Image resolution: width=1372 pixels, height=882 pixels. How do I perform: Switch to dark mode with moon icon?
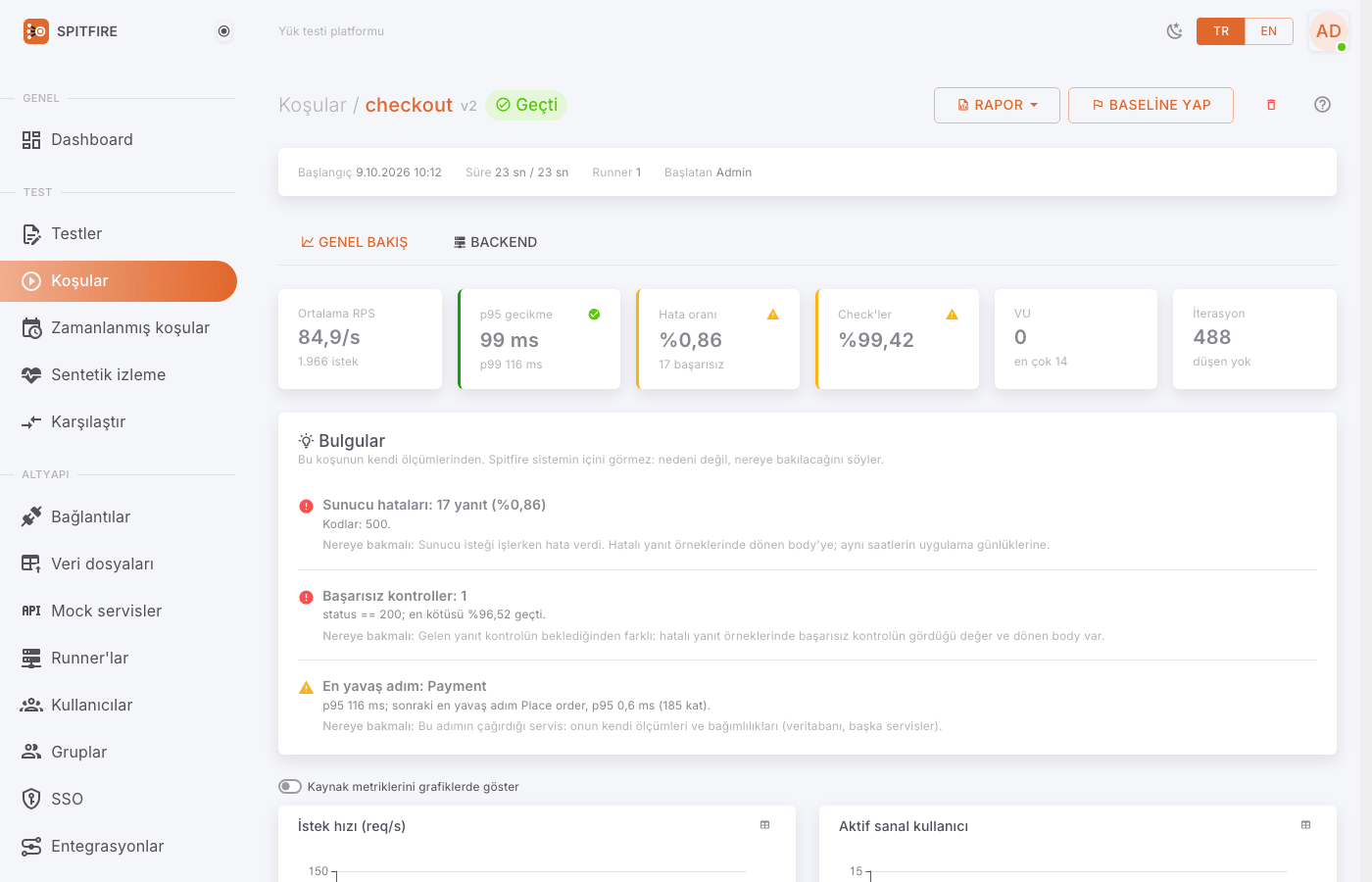tap(1174, 31)
